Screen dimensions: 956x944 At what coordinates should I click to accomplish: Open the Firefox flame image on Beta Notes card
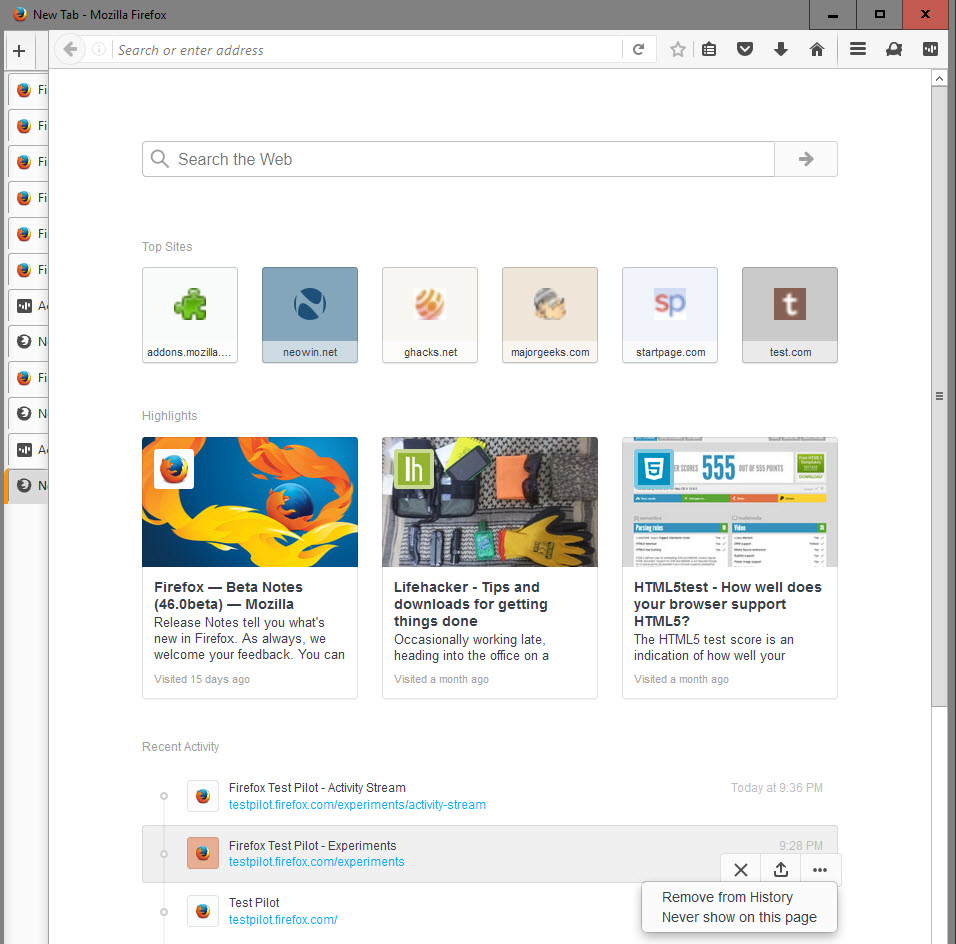(250, 502)
